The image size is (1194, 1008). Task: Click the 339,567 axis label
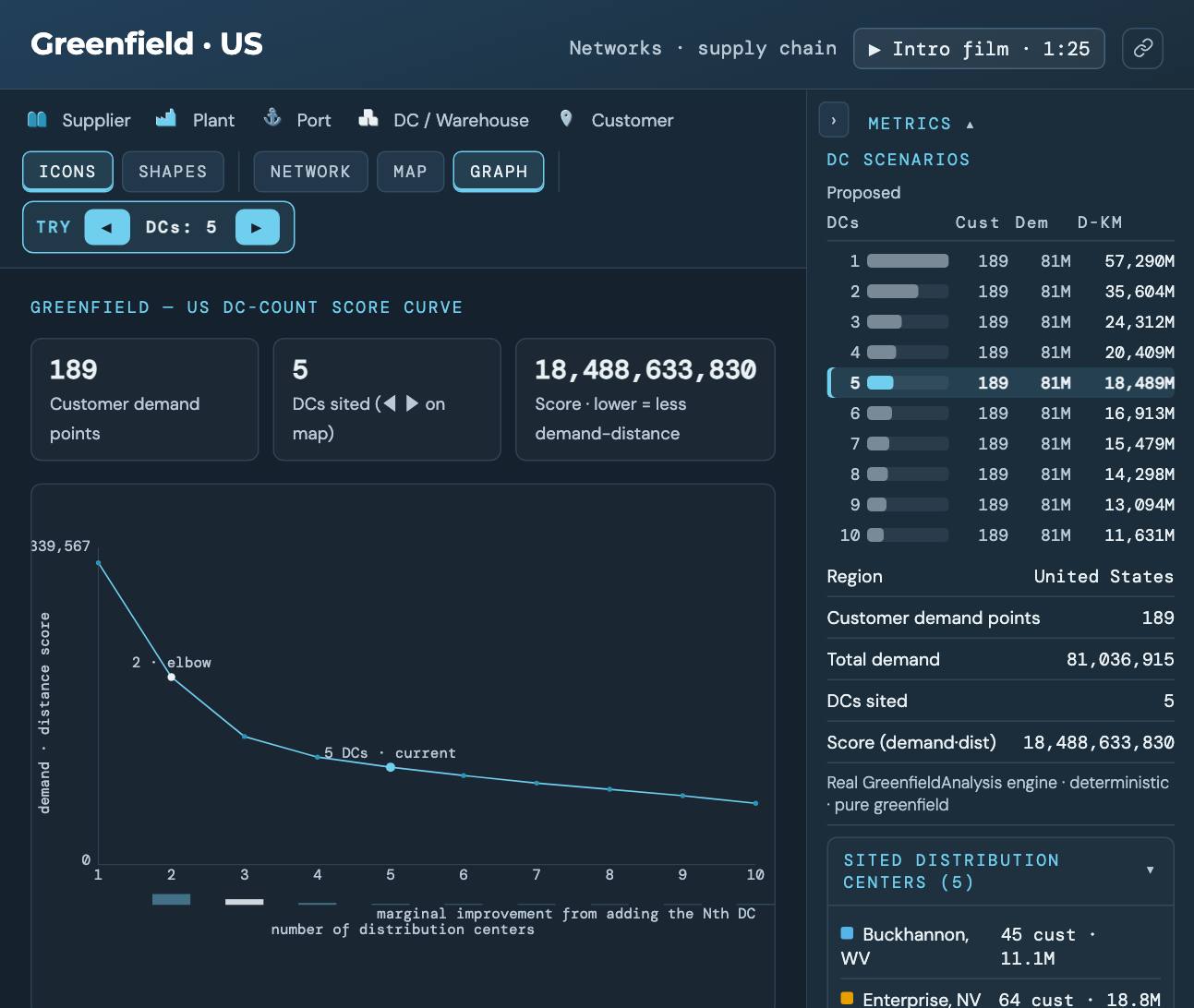coord(61,546)
